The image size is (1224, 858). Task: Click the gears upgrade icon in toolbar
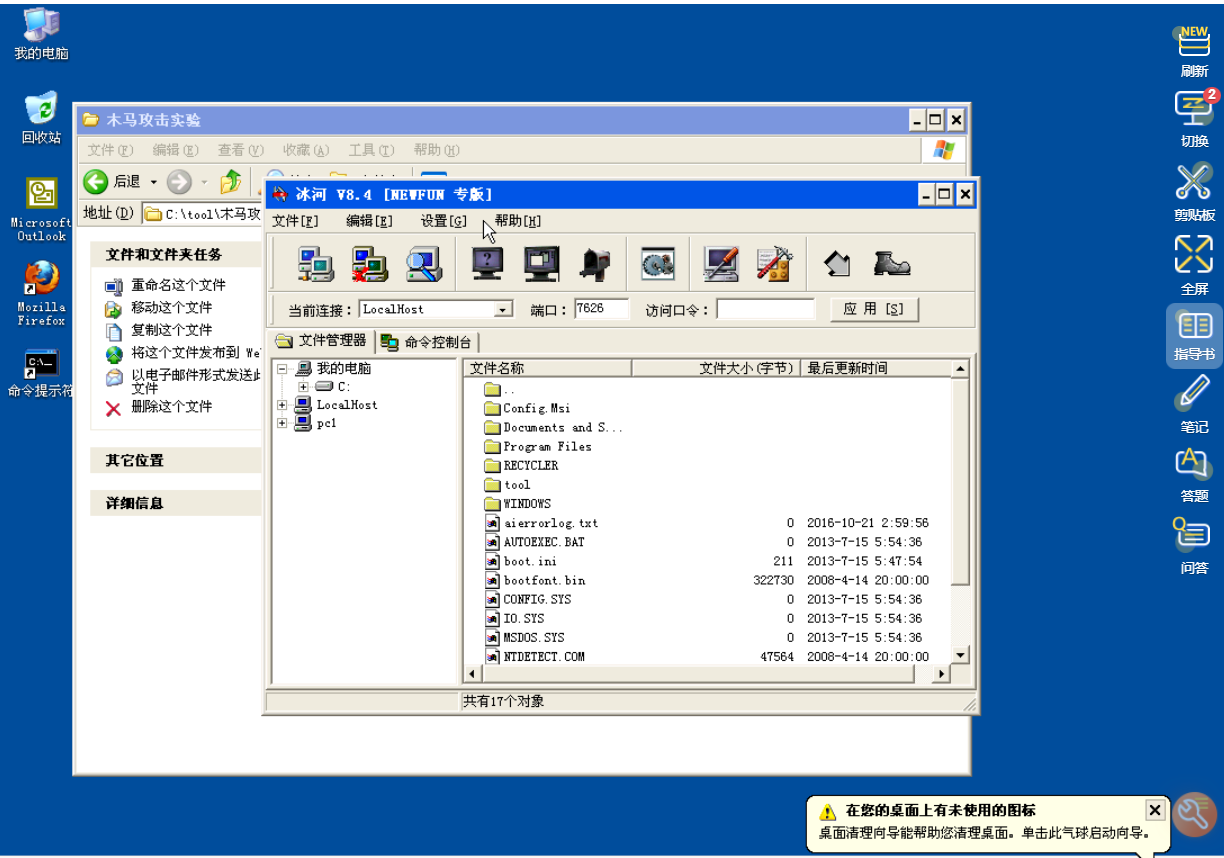tap(658, 264)
